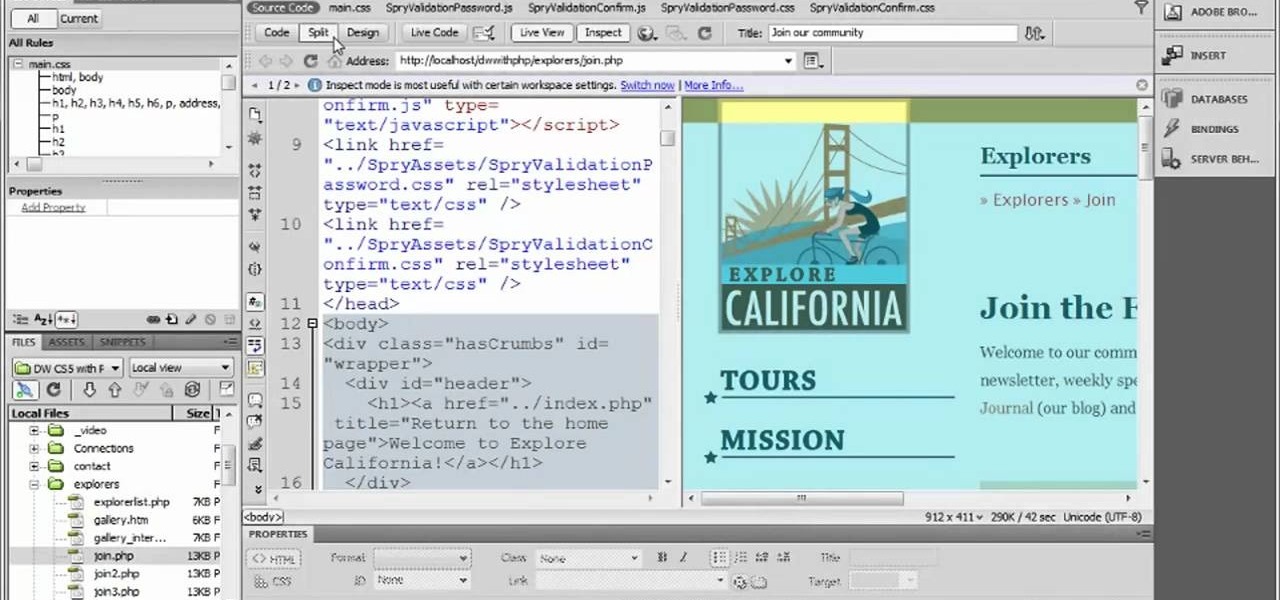
Task: Switch Properties panel to HTML mode
Action: (x=273, y=559)
